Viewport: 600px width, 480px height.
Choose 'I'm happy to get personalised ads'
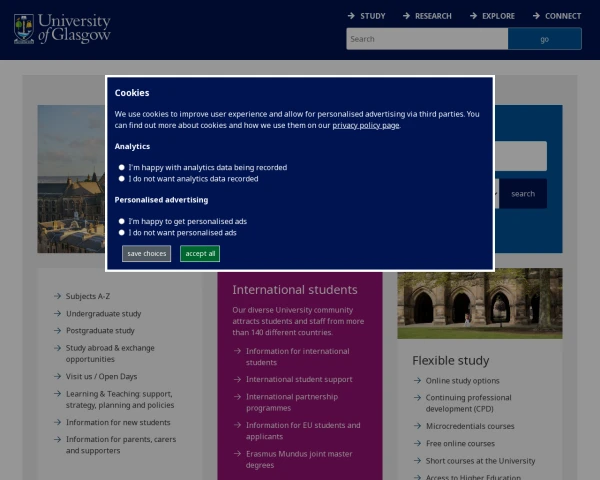coord(122,221)
